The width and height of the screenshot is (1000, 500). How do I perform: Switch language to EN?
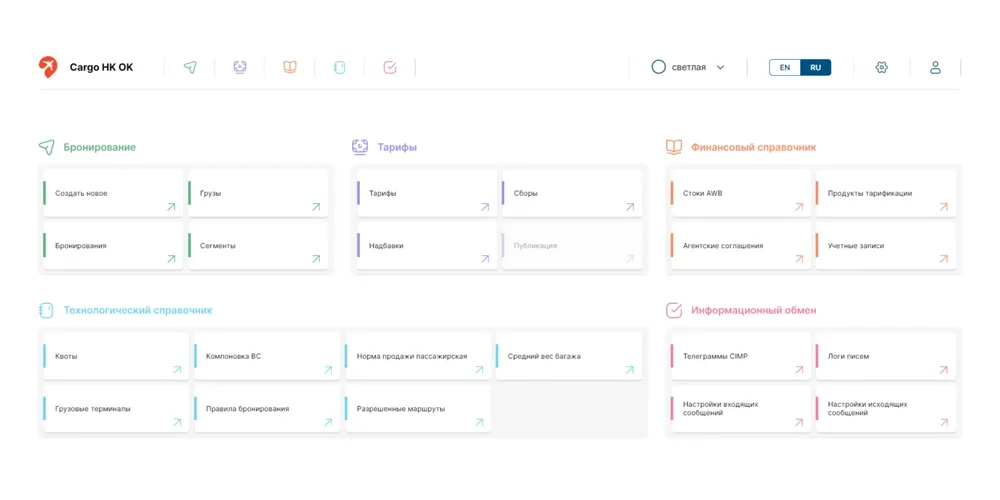click(785, 67)
